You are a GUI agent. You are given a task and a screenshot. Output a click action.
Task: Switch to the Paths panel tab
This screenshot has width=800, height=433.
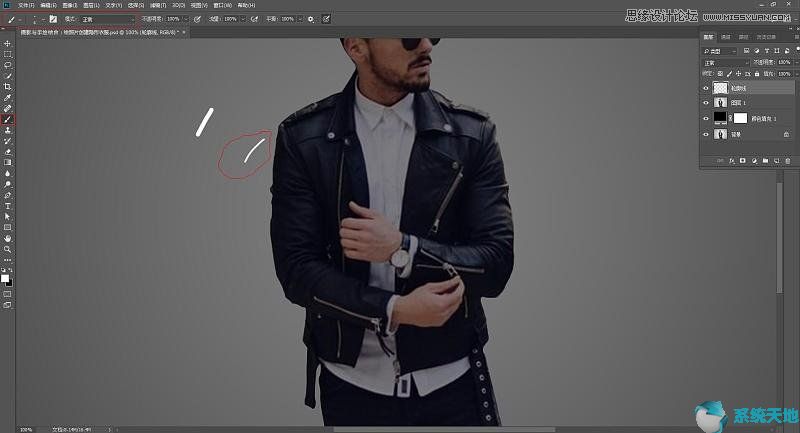[x=743, y=37]
